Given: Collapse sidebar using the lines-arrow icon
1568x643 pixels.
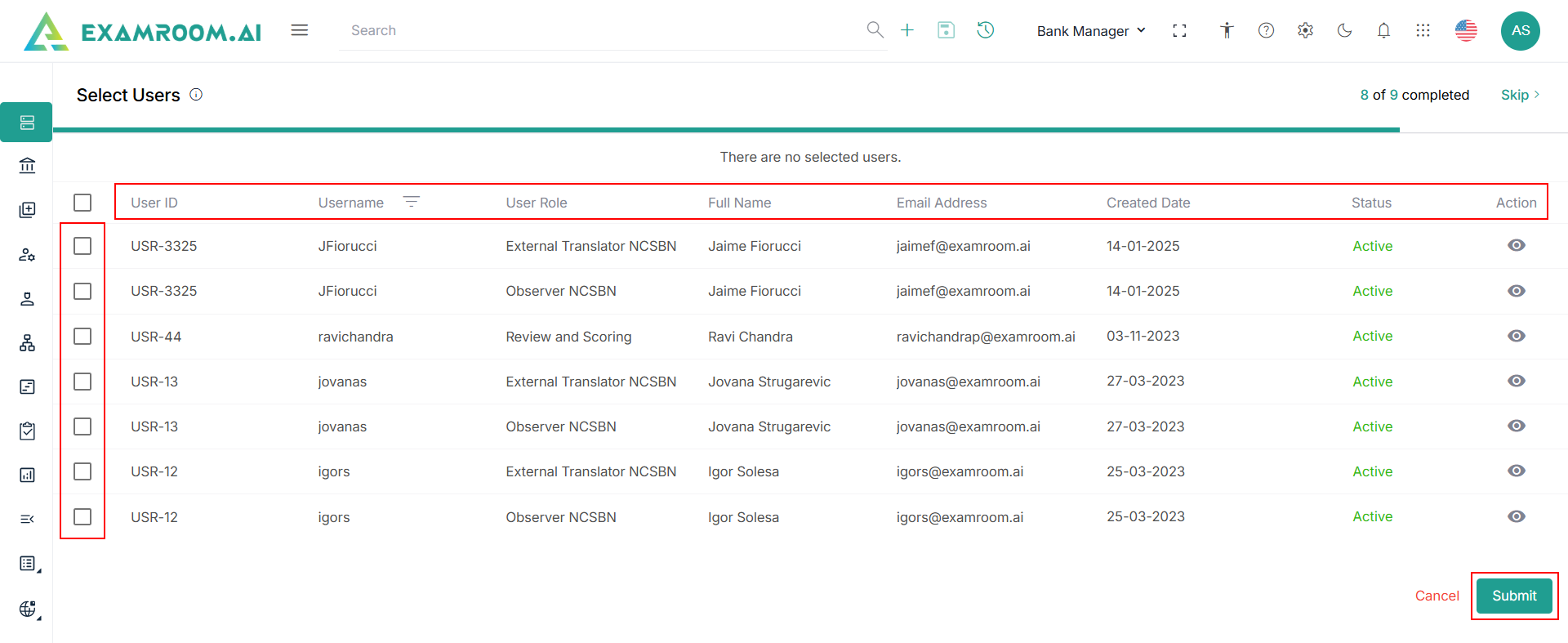Looking at the screenshot, I should (27, 520).
